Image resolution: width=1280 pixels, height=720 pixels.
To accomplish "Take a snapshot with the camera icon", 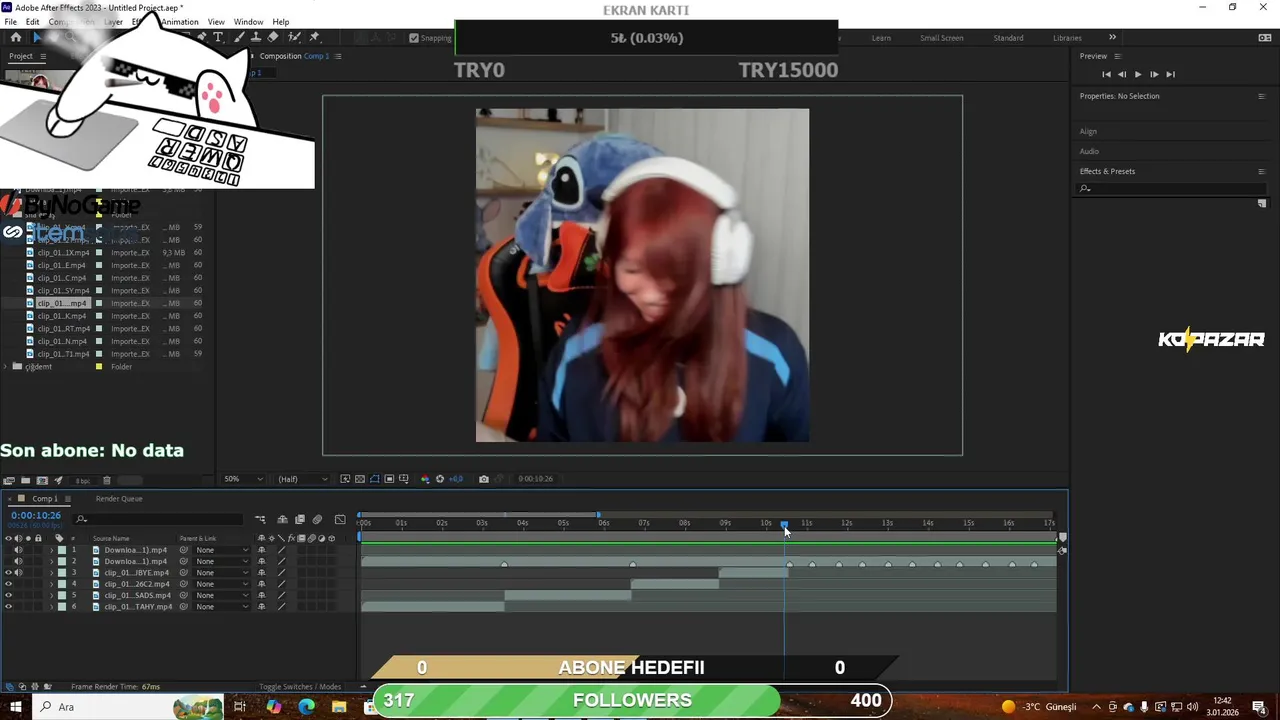I will (484, 479).
